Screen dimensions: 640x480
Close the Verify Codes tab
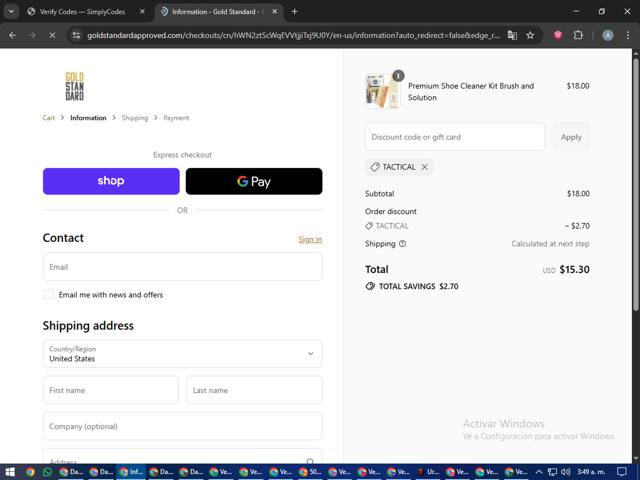(142, 12)
